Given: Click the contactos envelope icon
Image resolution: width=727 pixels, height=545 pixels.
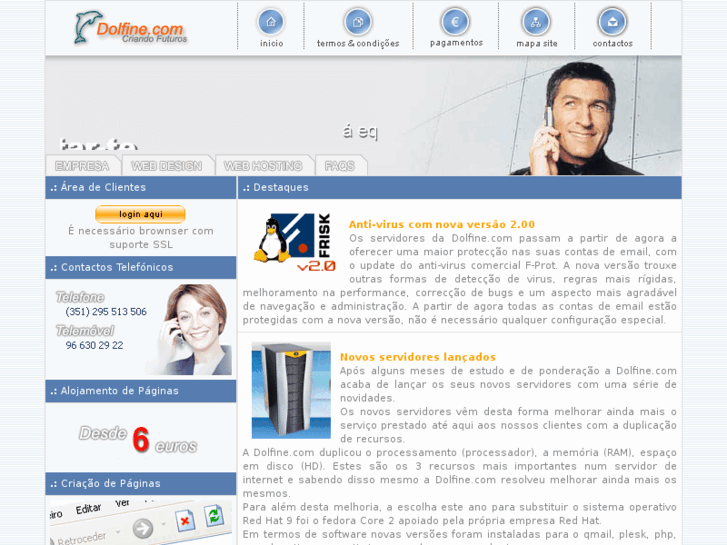Looking at the screenshot, I should point(612,22).
